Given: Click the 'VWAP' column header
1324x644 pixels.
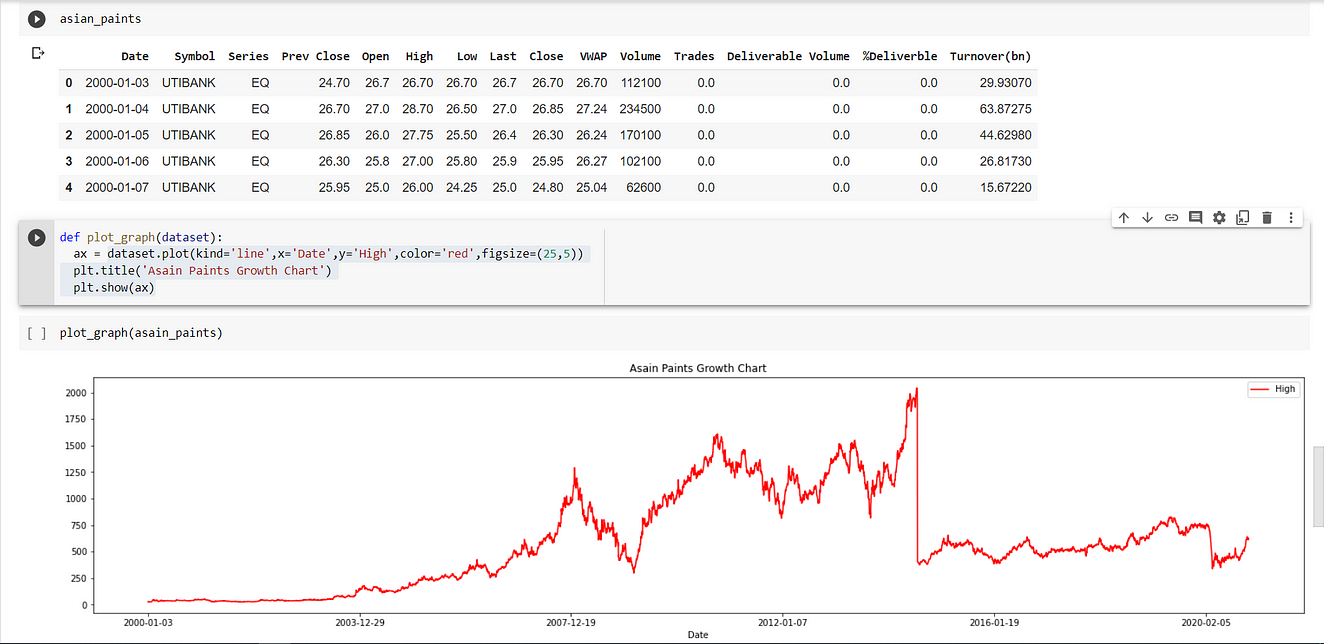Looking at the screenshot, I should pos(593,57).
